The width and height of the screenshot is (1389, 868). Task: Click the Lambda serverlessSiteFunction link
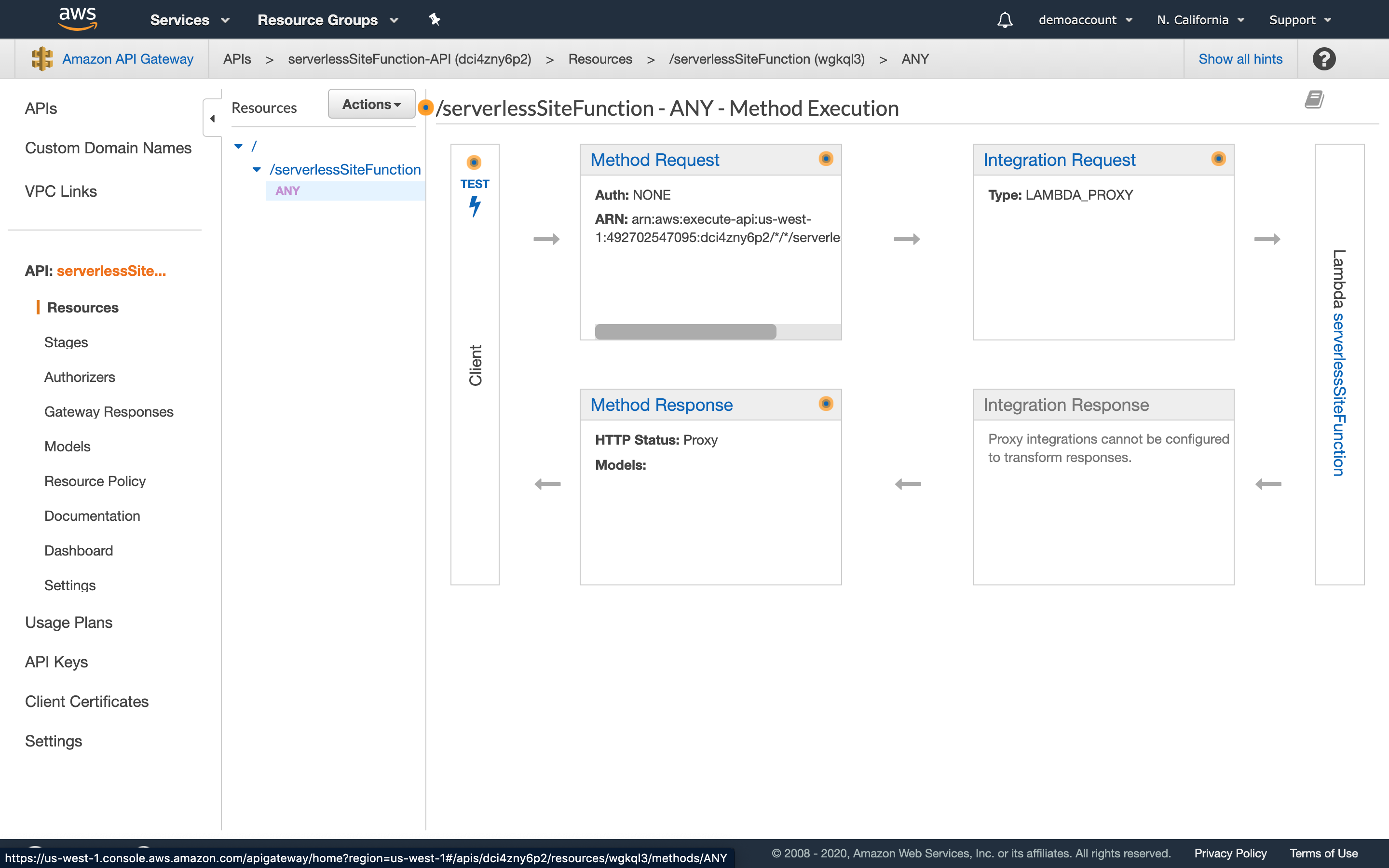[x=1339, y=395]
